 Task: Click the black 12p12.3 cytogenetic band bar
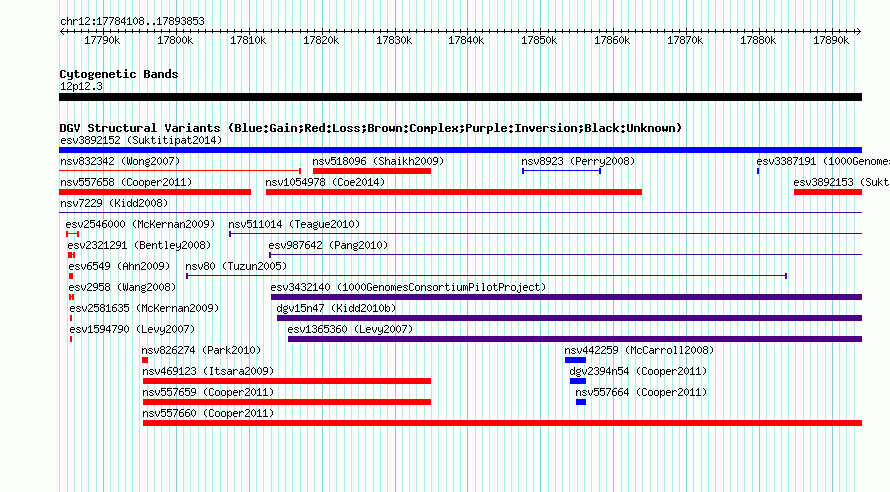(460, 97)
